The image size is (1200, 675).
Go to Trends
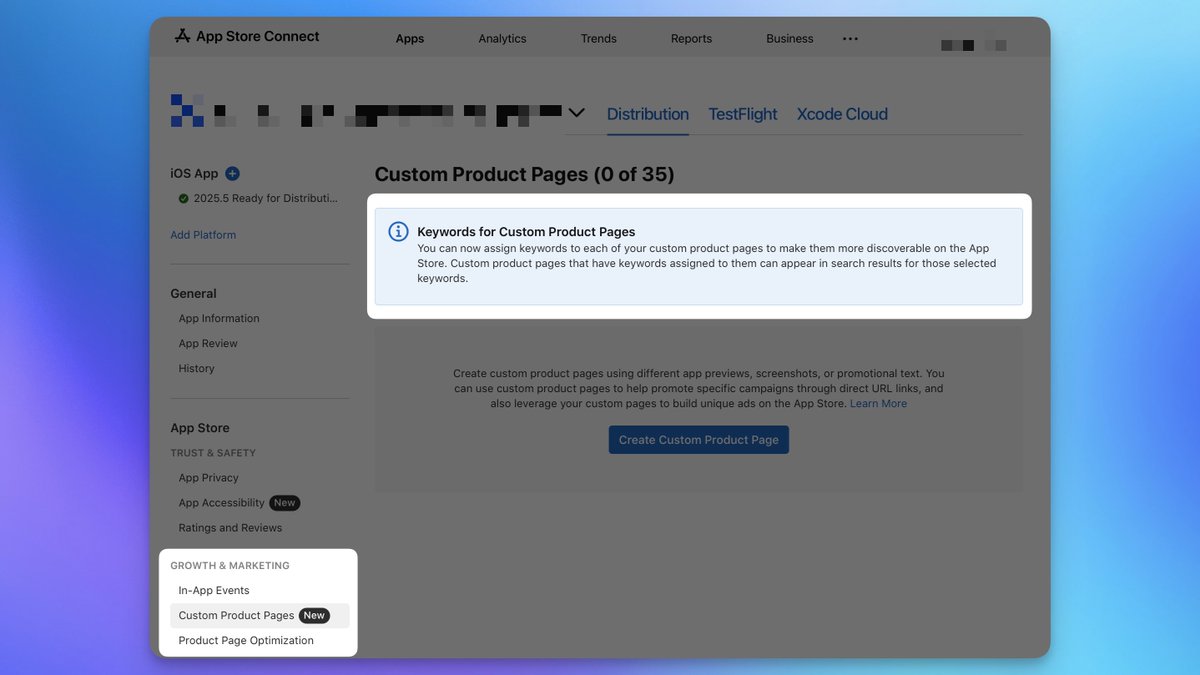click(599, 38)
